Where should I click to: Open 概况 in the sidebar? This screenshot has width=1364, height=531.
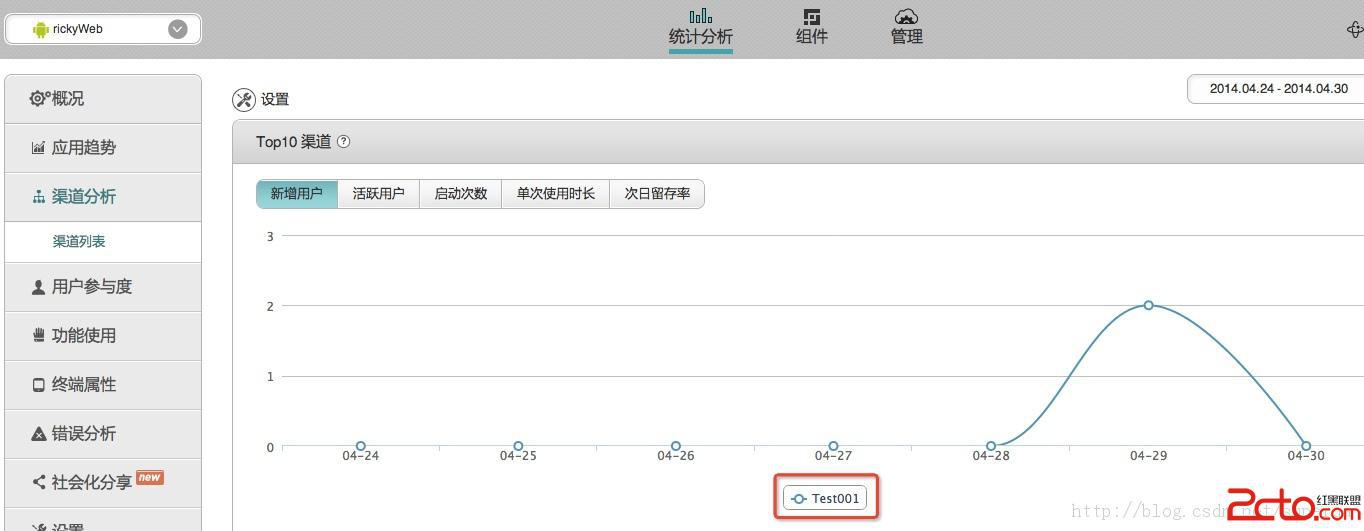click(x=103, y=98)
